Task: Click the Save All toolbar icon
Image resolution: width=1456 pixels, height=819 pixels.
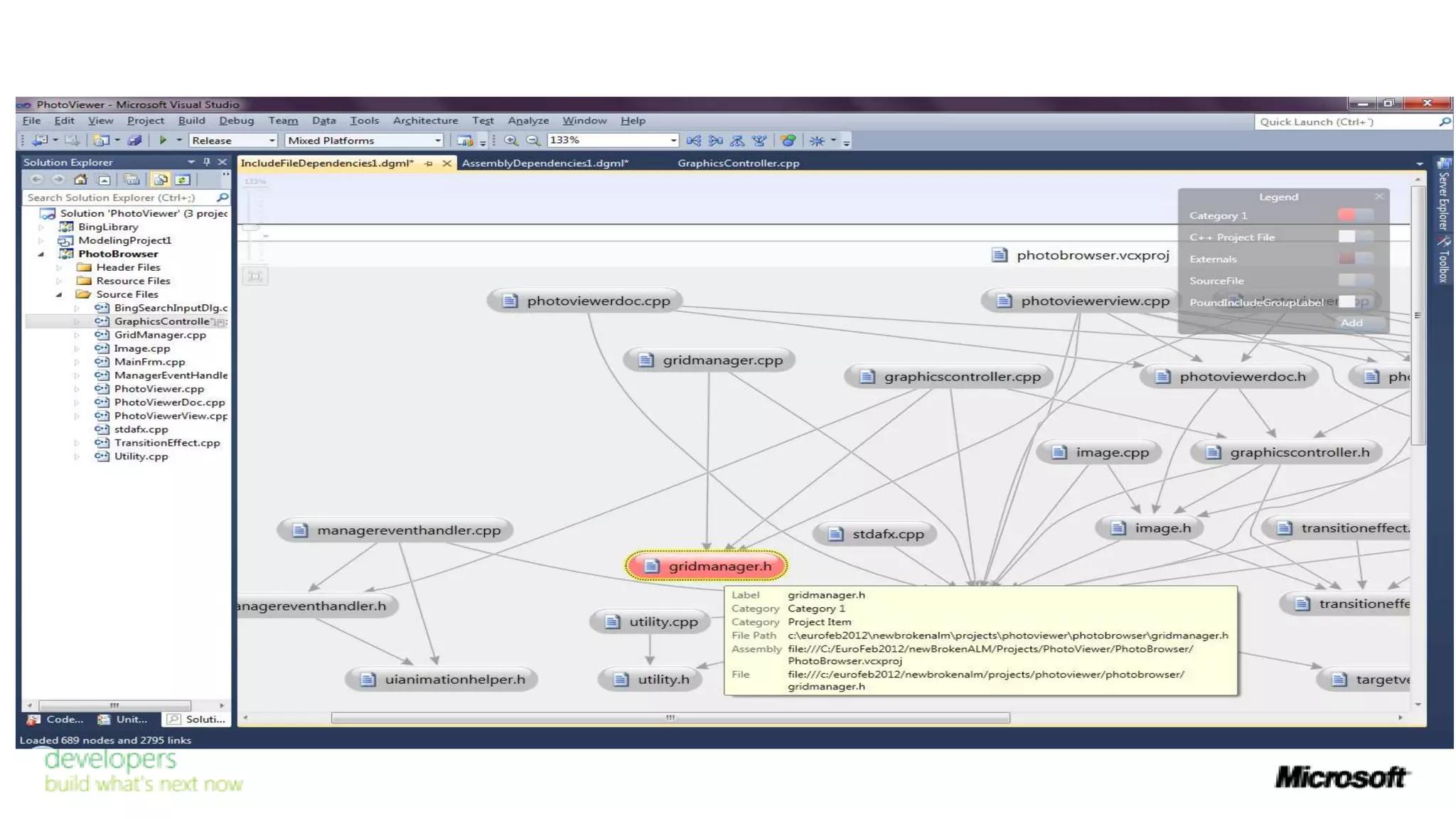Action: pyautogui.click(x=134, y=141)
